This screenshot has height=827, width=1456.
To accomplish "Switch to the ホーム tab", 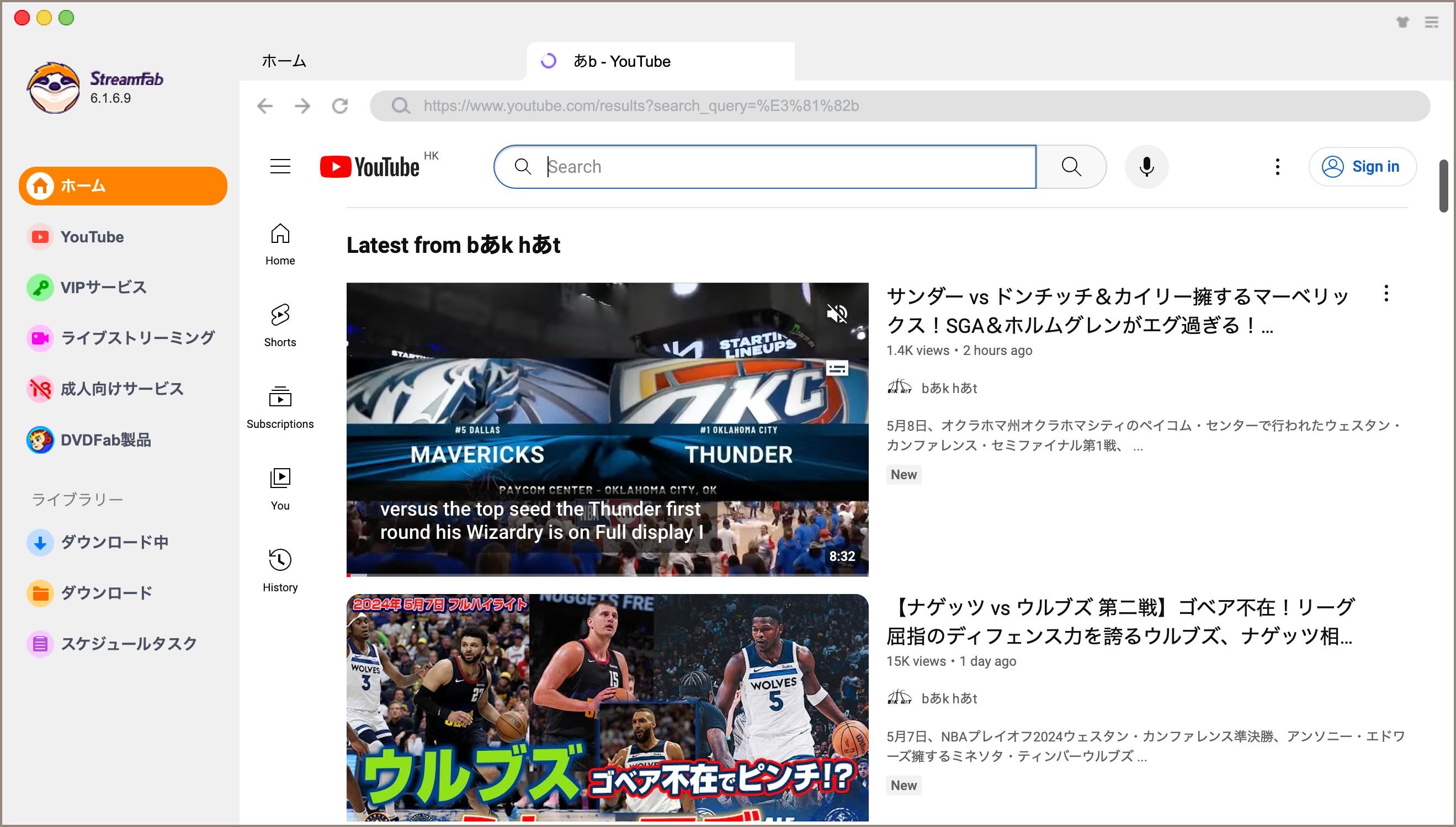I will click(x=284, y=61).
